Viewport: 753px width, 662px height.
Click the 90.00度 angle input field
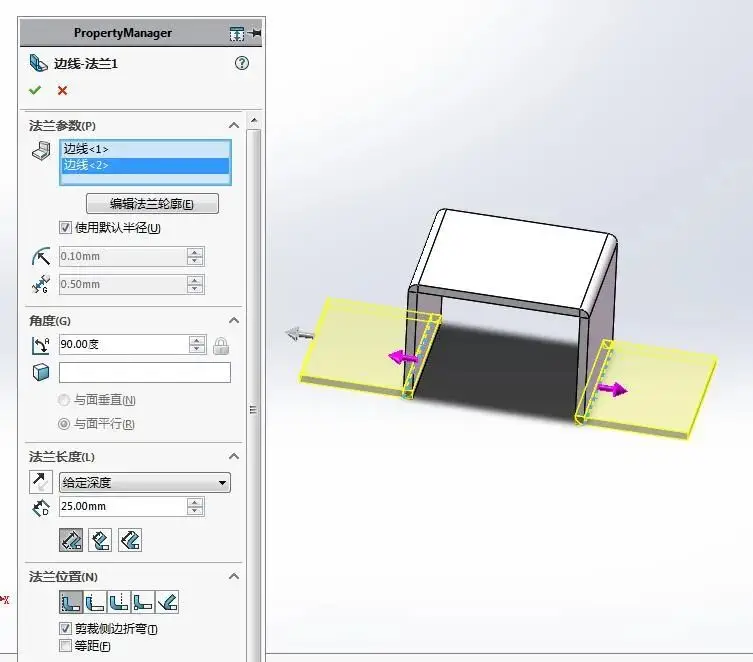[x=124, y=345]
